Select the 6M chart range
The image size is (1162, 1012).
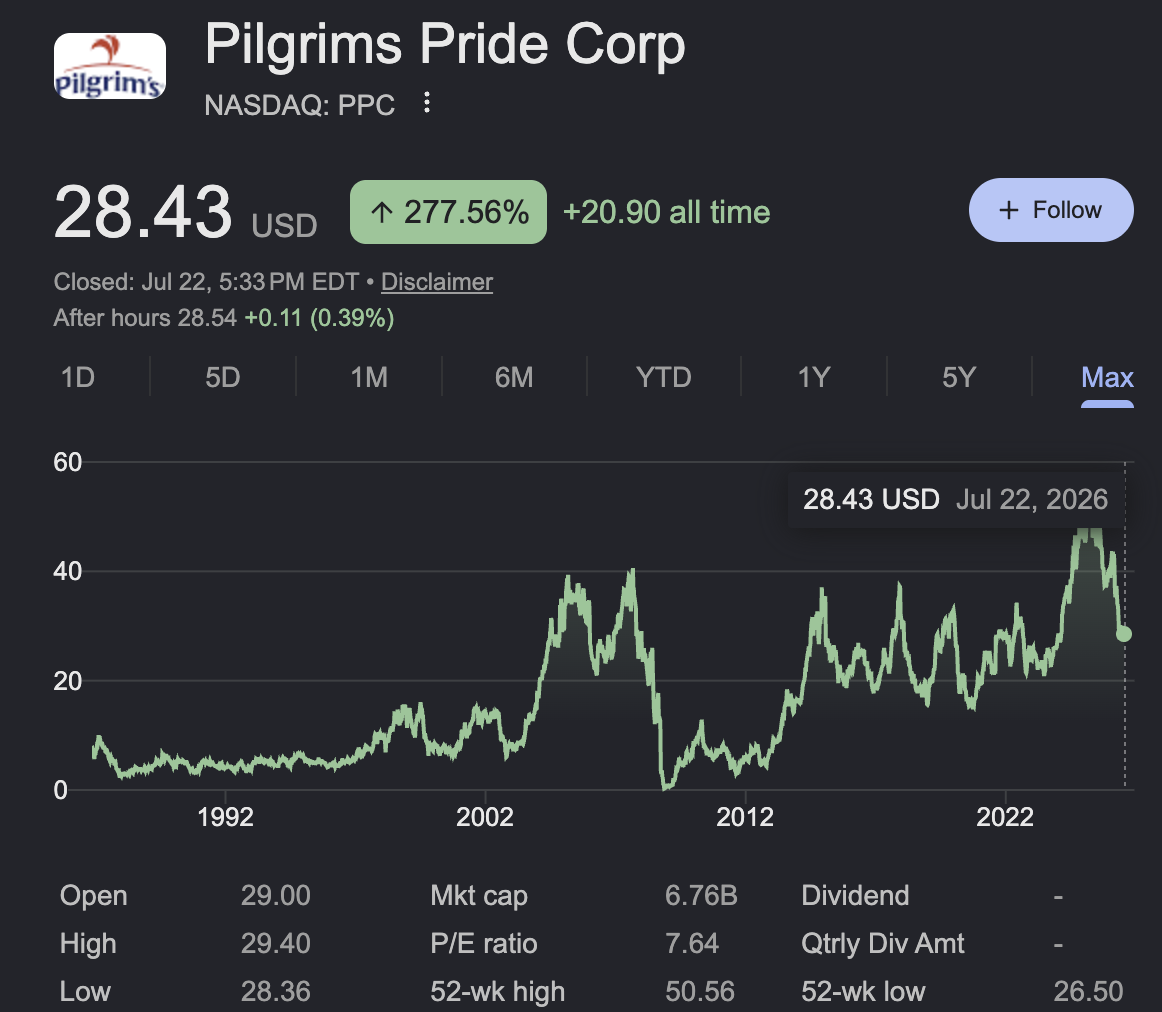point(514,377)
